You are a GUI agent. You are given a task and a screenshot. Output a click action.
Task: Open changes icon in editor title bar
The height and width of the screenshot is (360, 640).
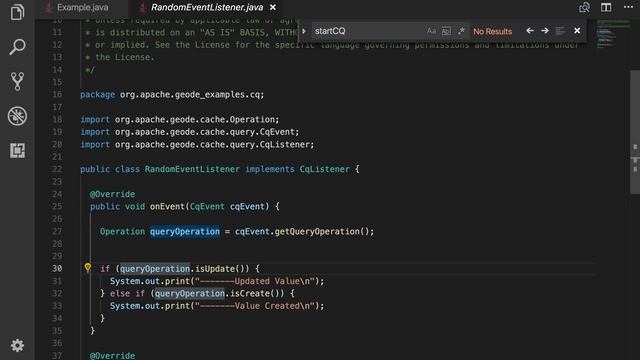[584, 7]
